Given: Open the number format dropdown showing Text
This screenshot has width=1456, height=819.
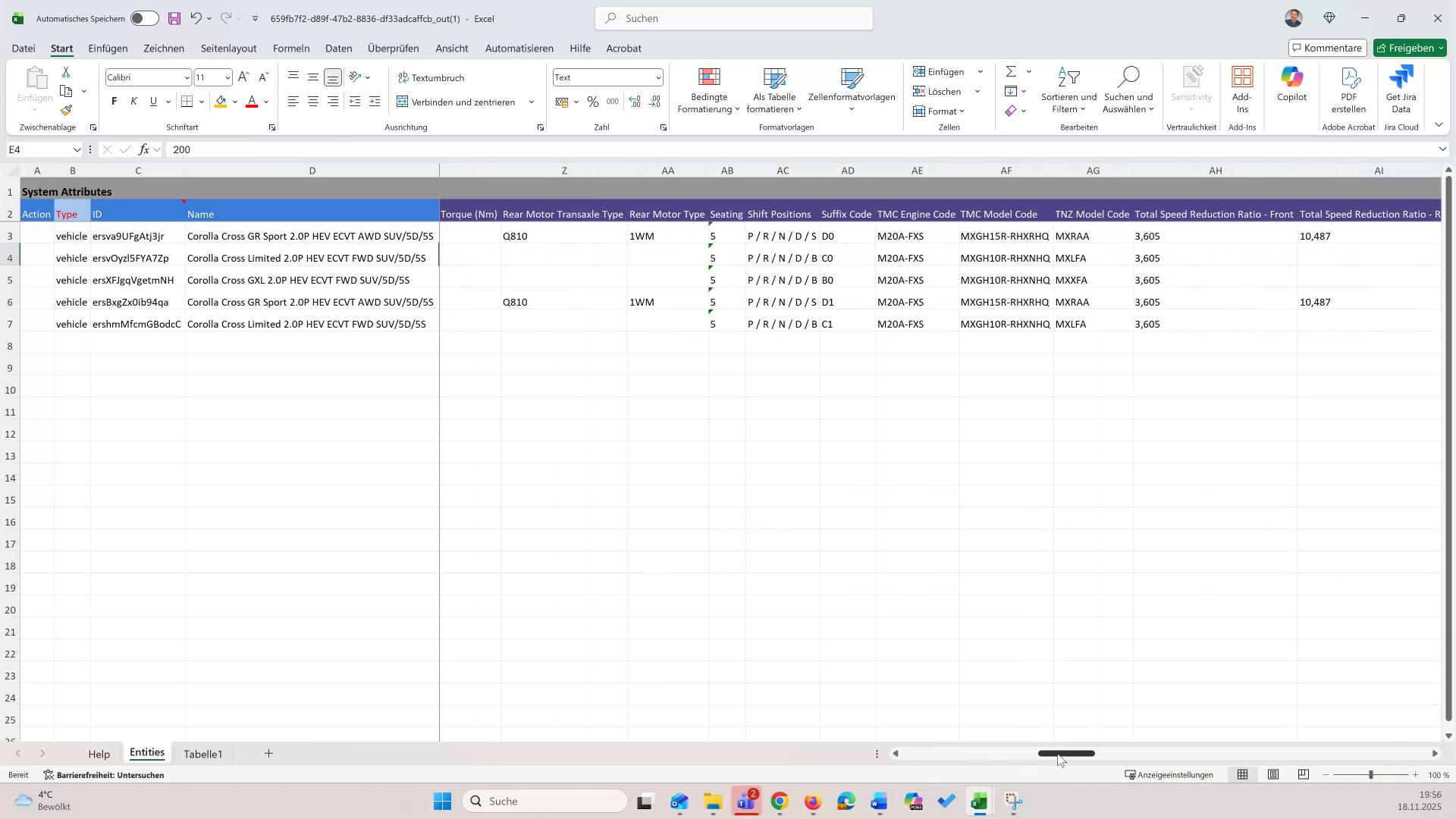Looking at the screenshot, I should tap(657, 77).
